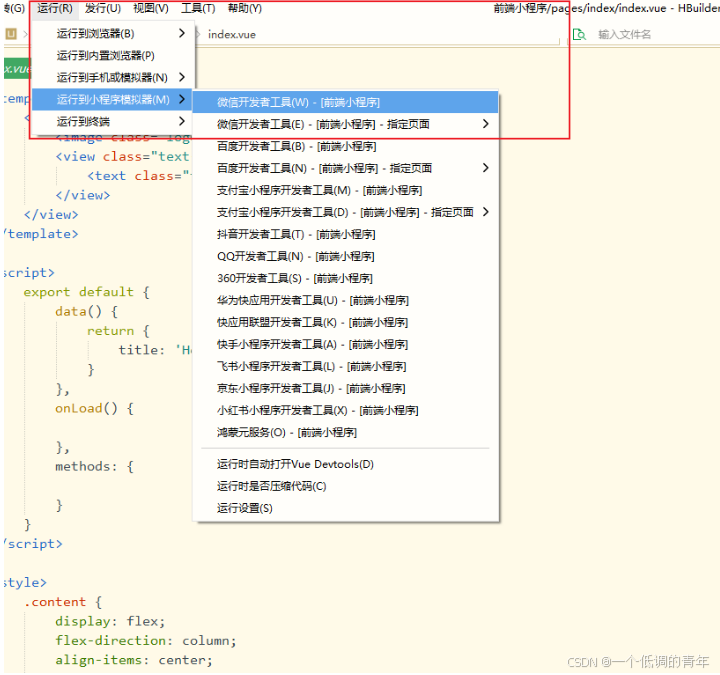Expand arrow beside 运行到小程序模拟器(M)

(x=182, y=99)
